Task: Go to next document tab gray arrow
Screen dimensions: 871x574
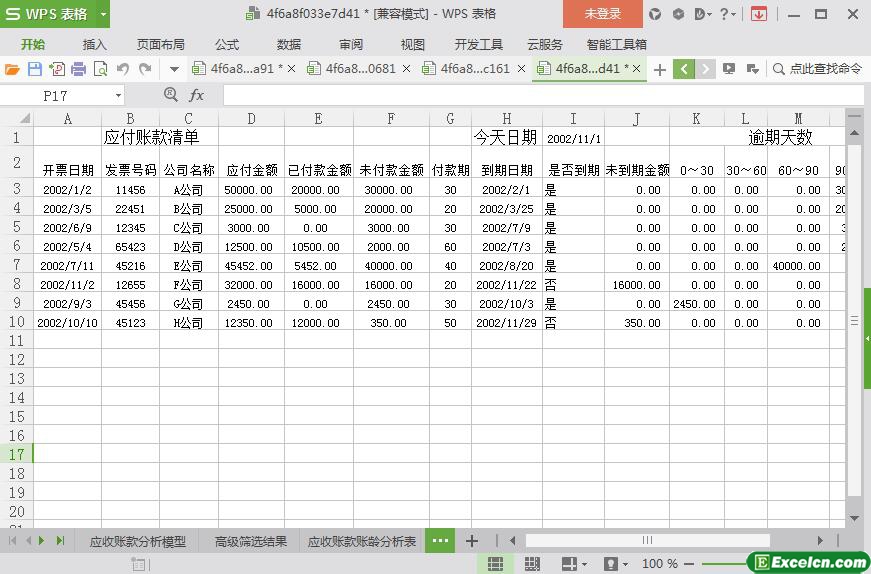Action: coord(705,69)
